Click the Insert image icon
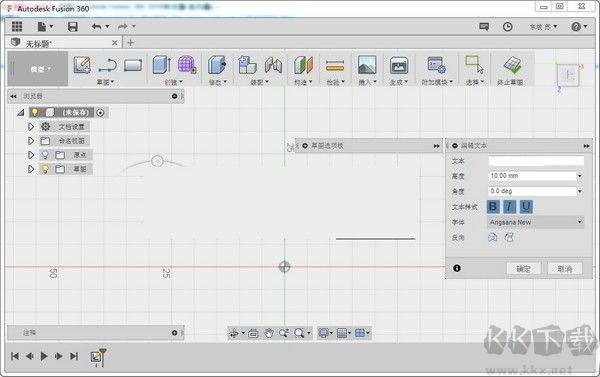Image resolution: width=600 pixels, height=377 pixels. [367, 65]
